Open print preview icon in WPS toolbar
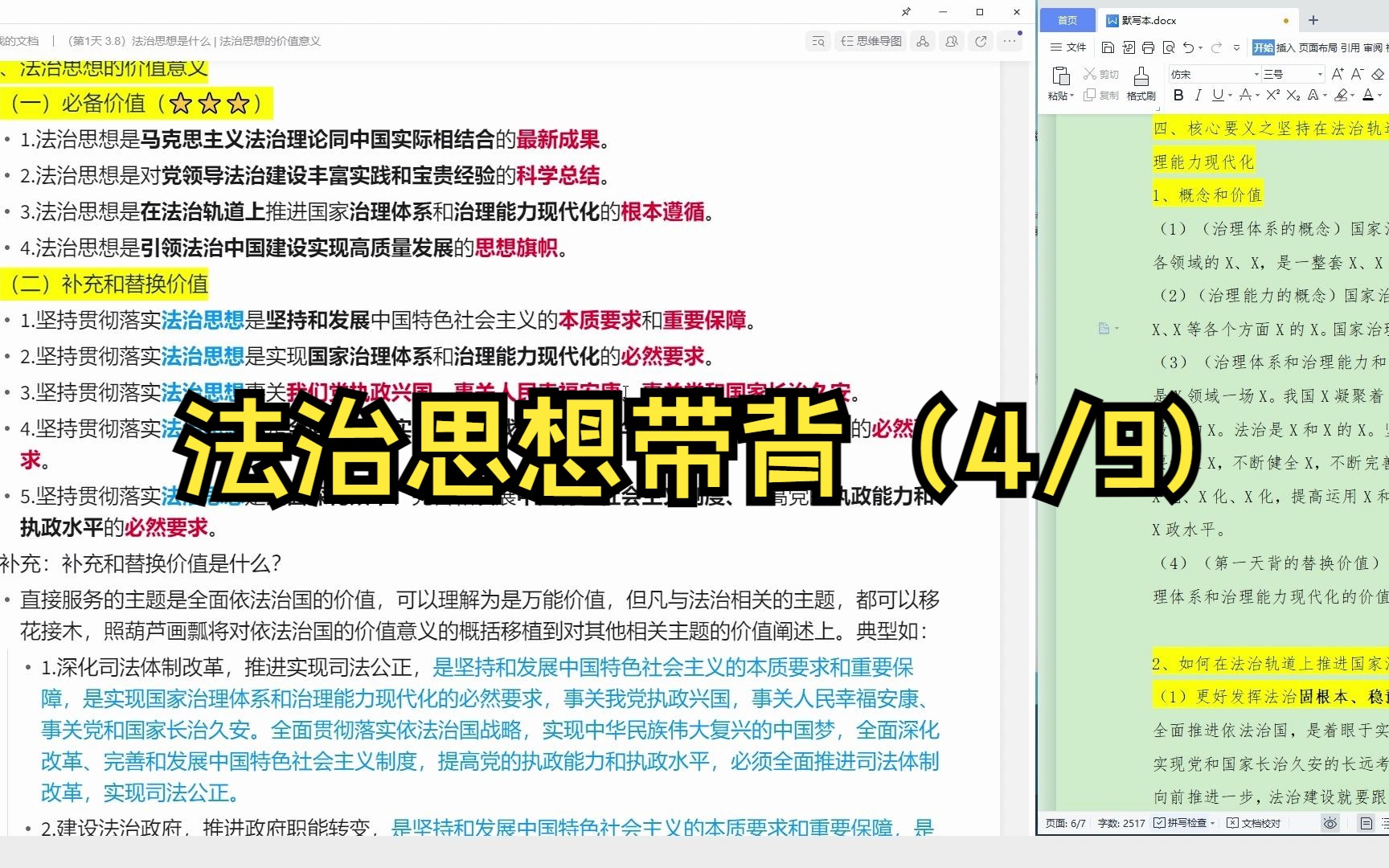Screen dimensions: 1389x868 click(1169, 47)
